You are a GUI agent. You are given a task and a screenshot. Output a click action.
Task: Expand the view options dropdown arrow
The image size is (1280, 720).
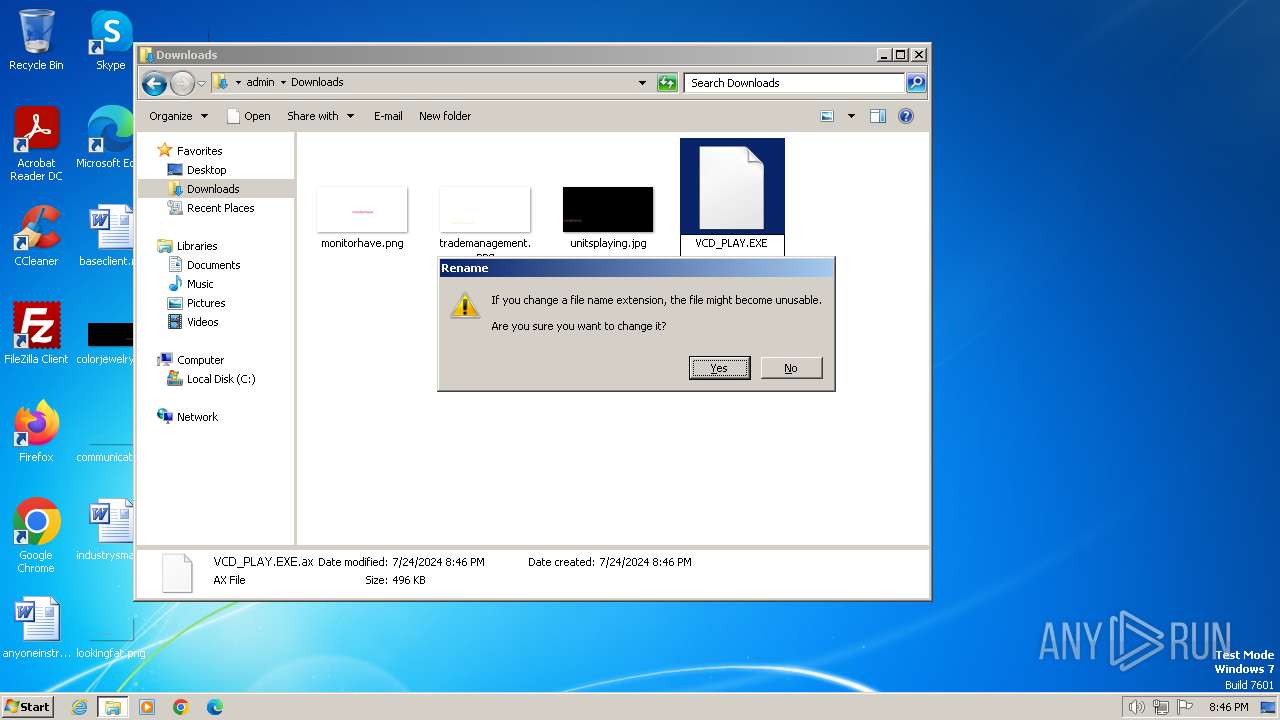coord(851,116)
